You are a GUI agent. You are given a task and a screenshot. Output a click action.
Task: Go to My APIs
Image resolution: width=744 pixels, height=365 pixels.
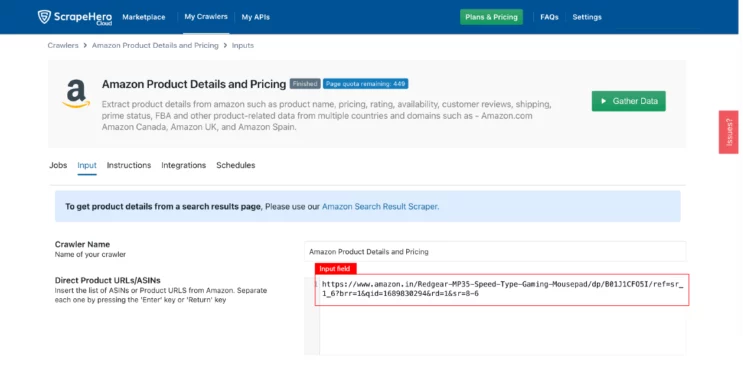255,17
